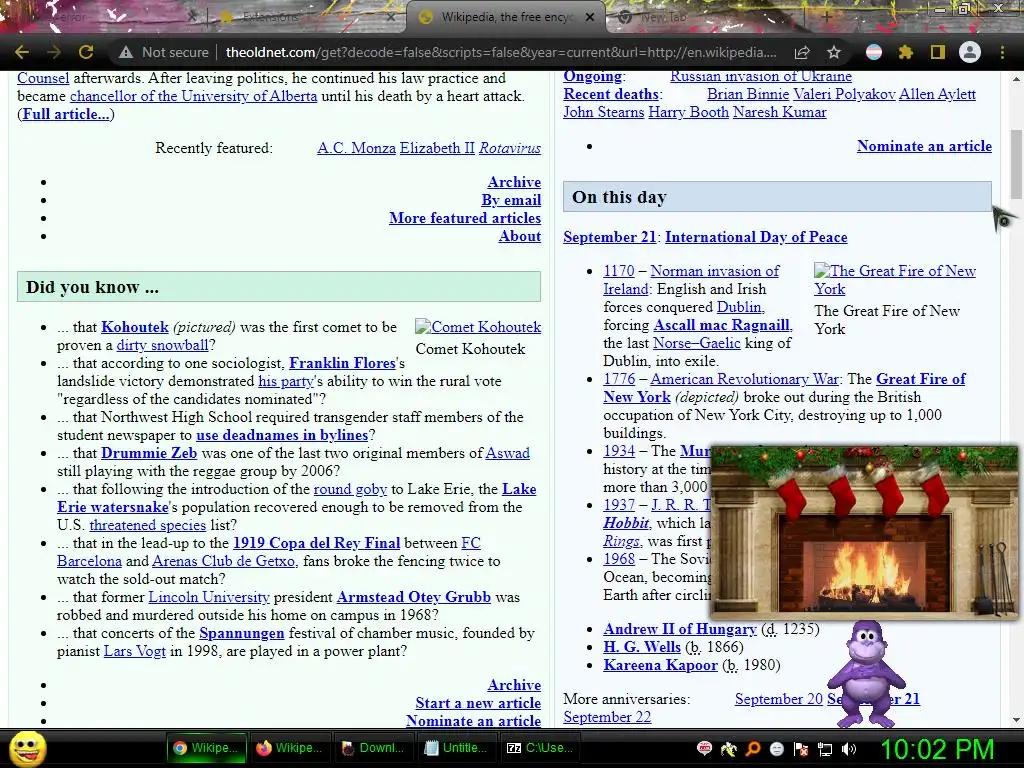Open the Chrome three-dot menu
Screen dimensions: 1024x768
1002,52
